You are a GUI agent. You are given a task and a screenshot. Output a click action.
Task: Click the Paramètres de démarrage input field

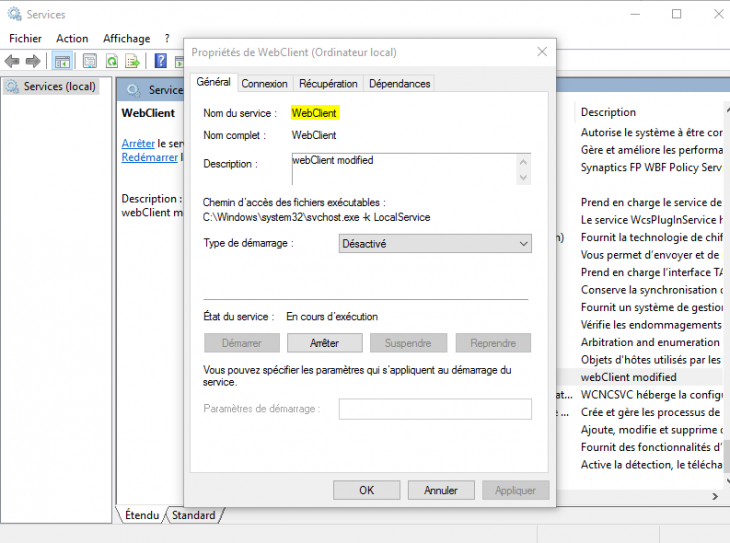pos(435,409)
